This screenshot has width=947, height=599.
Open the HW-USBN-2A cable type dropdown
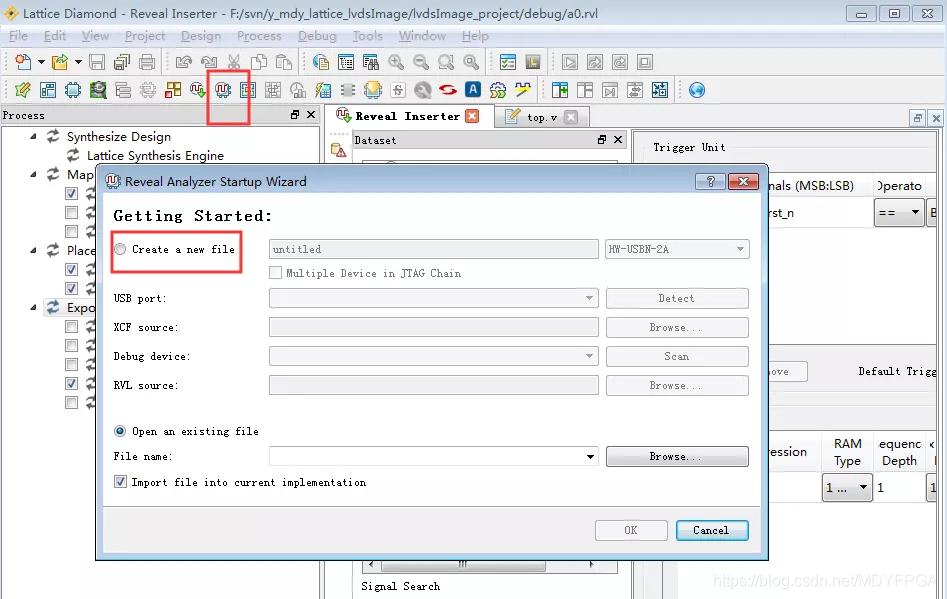pos(677,249)
